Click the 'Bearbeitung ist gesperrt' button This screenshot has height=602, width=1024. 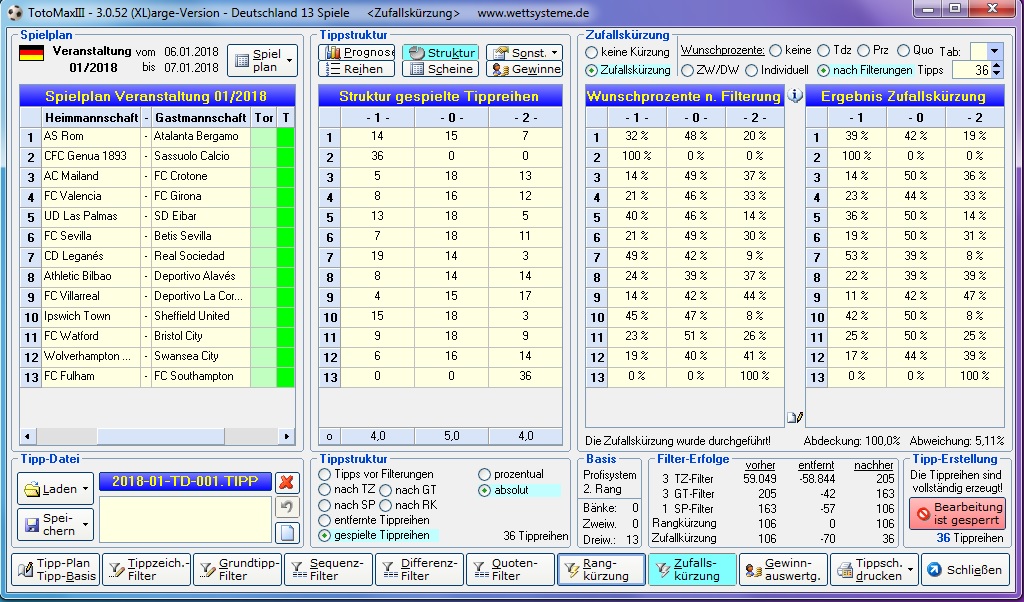click(957, 514)
